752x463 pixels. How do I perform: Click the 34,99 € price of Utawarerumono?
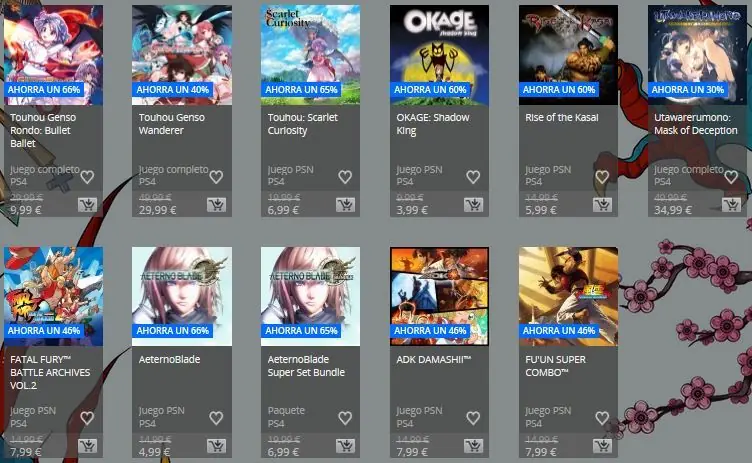click(x=673, y=210)
